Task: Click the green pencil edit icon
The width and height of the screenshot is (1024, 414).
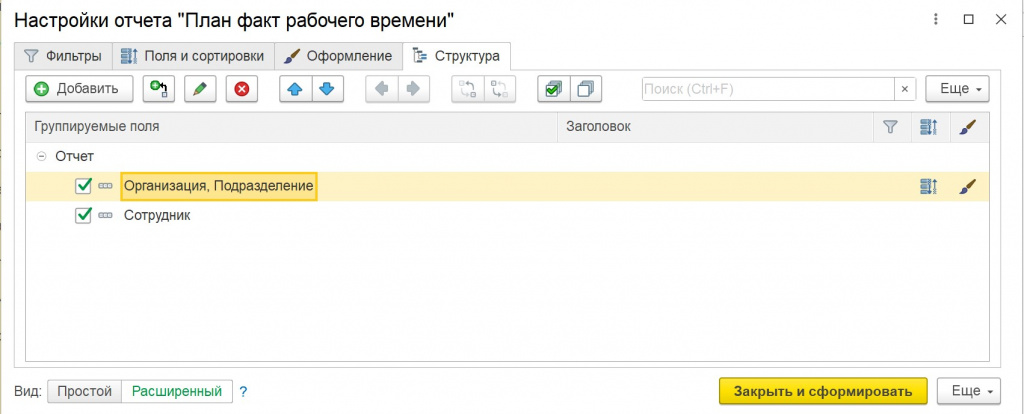Action: [x=200, y=89]
